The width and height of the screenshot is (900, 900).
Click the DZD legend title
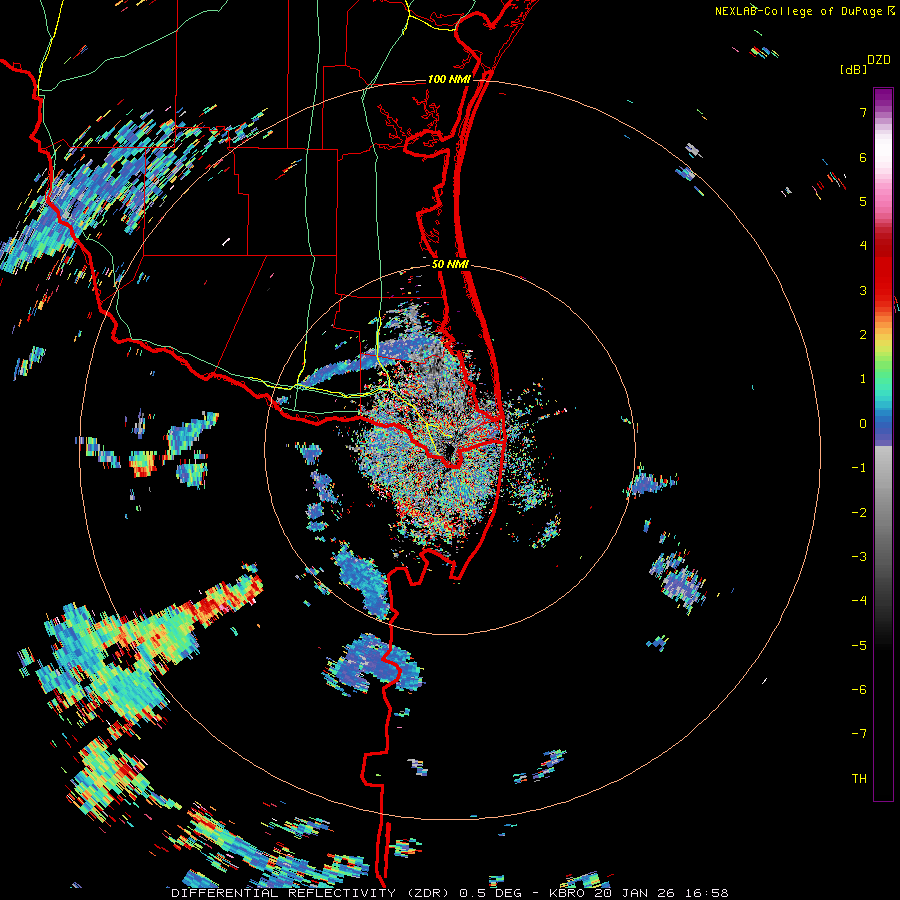click(x=879, y=59)
